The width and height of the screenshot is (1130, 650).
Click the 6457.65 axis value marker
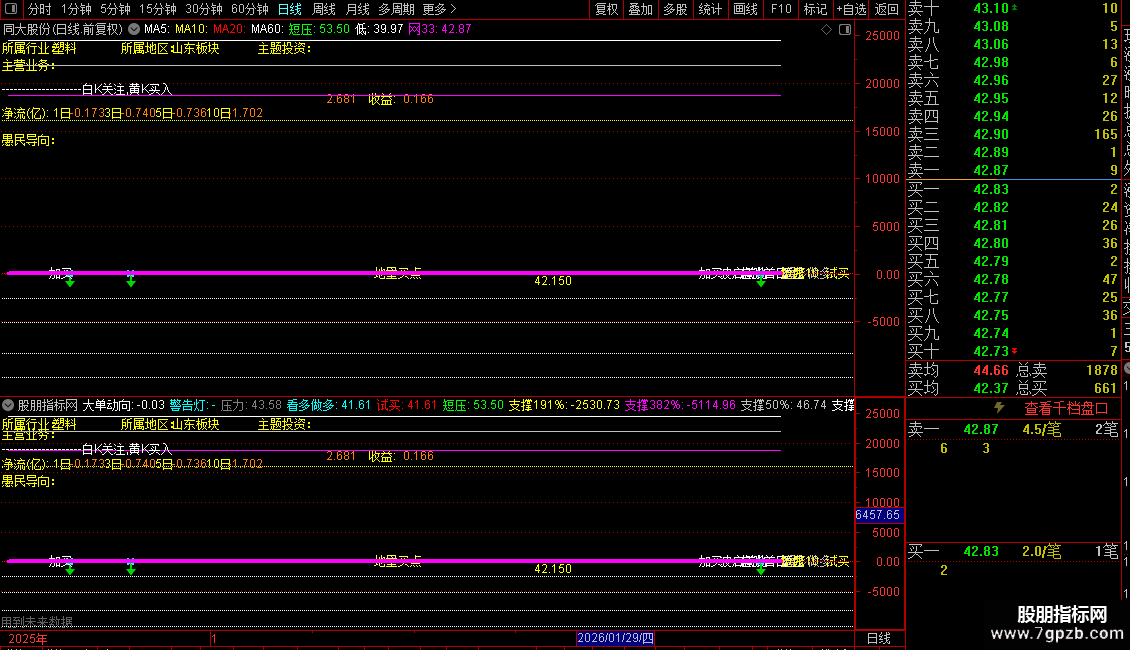click(x=878, y=515)
